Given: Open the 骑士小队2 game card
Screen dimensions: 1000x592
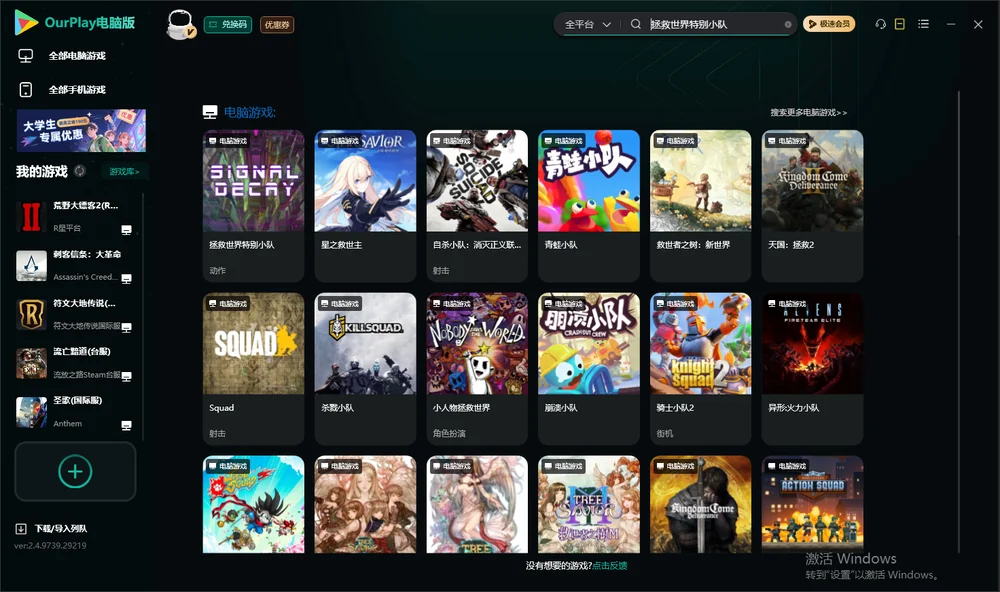Looking at the screenshot, I should (x=700, y=369).
